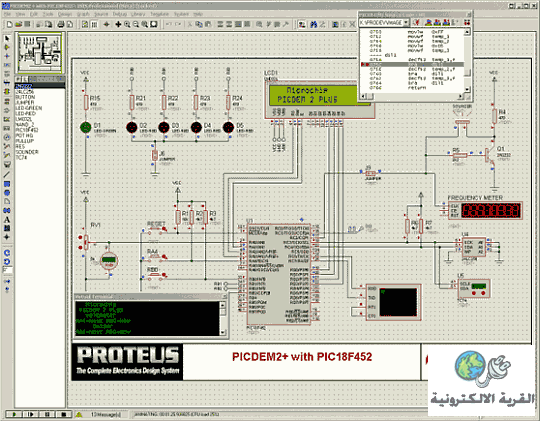Viewport: 540px width, 421px height.
Task: Select the 2D graphics marker tool
Action: [x=7, y=237]
